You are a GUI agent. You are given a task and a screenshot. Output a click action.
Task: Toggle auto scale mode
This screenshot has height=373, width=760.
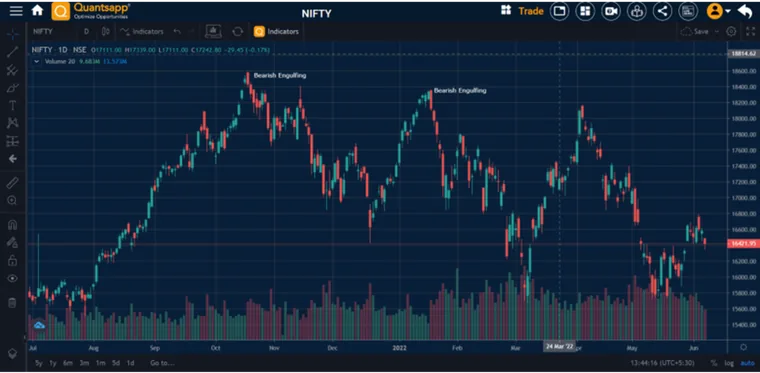click(x=746, y=363)
